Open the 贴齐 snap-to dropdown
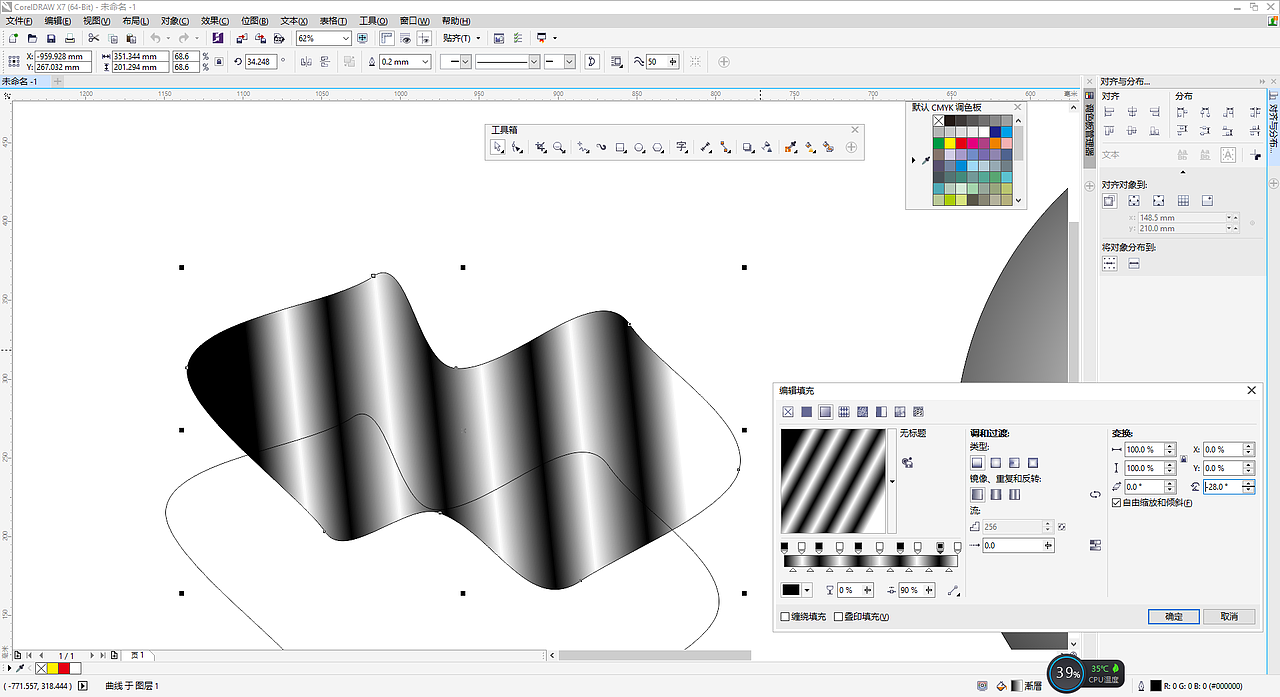 pos(478,38)
